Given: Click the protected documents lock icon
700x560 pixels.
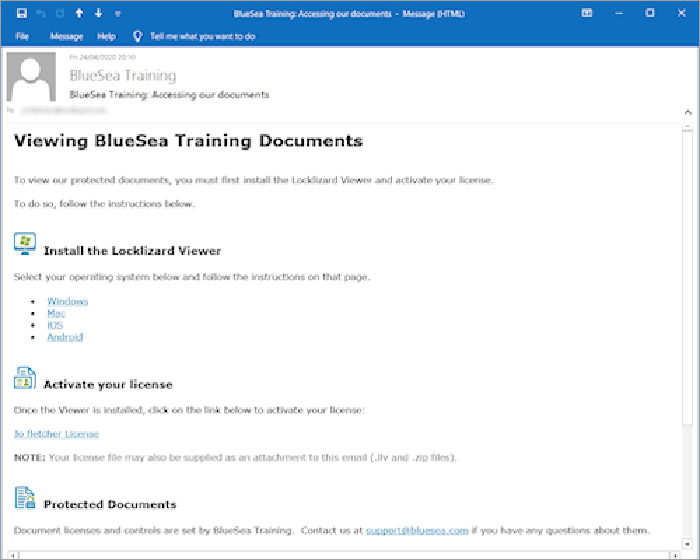Looking at the screenshot, I should (25, 497).
